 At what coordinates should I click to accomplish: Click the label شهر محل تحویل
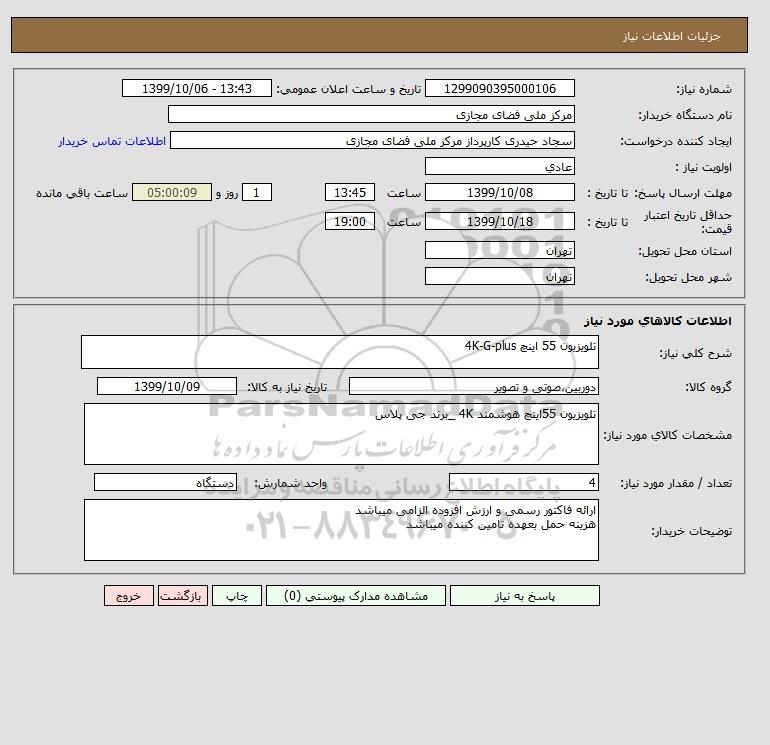[x=688, y=277]
